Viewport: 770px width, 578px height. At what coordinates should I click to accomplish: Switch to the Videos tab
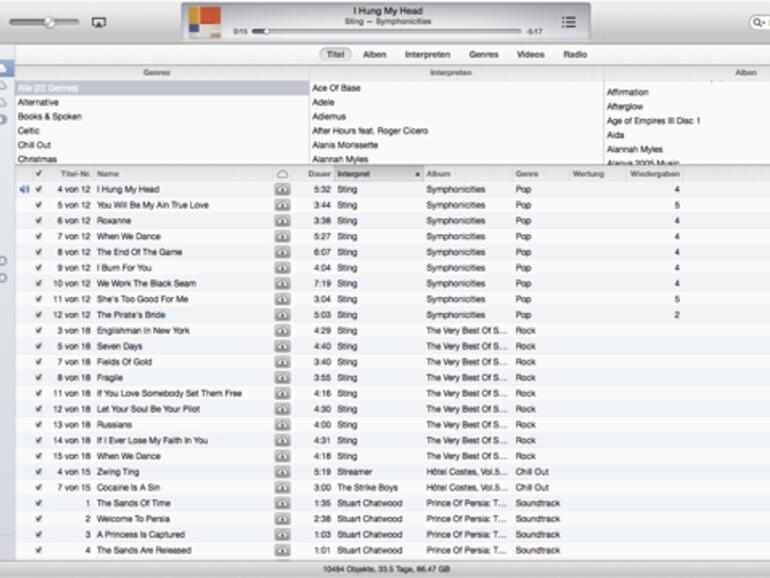[x=531, y=55]
